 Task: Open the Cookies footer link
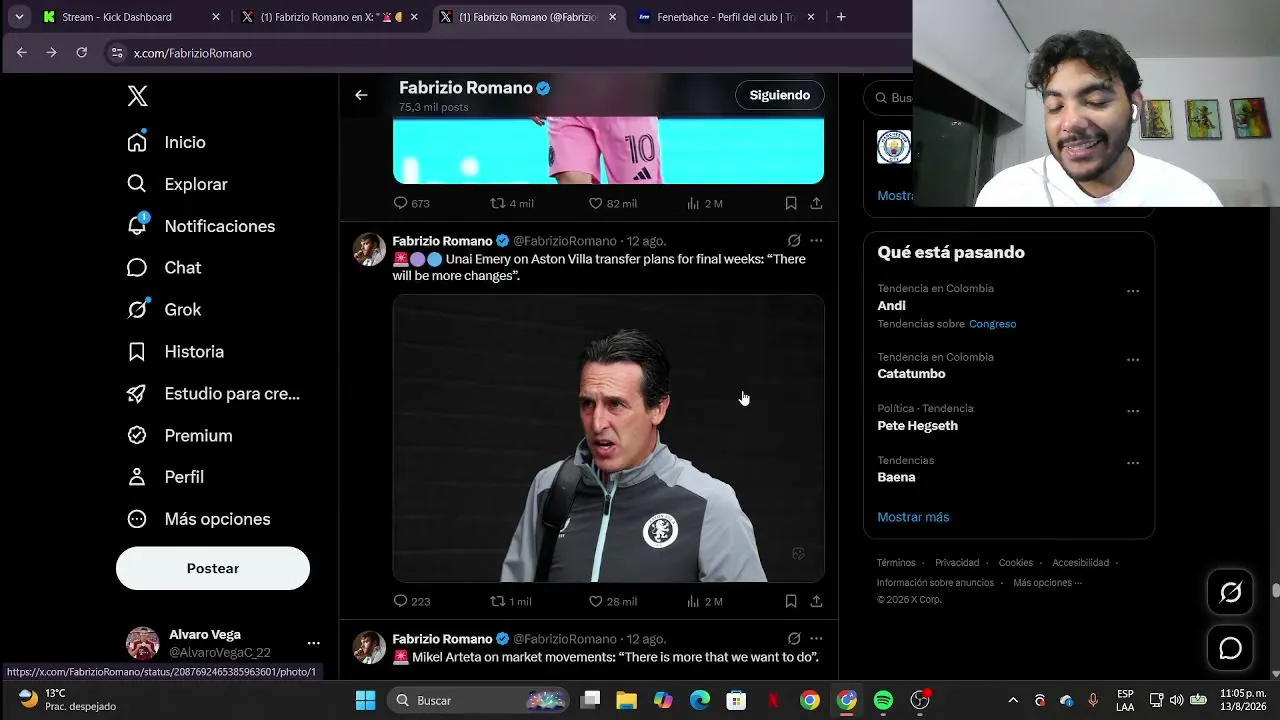pyautogui.click(x=1015, y=563)
